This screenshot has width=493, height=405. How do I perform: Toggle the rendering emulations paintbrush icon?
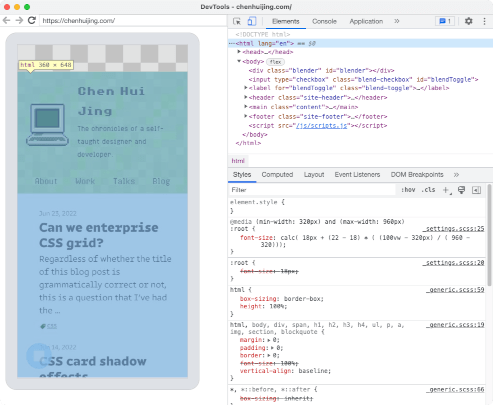point(461,190)
